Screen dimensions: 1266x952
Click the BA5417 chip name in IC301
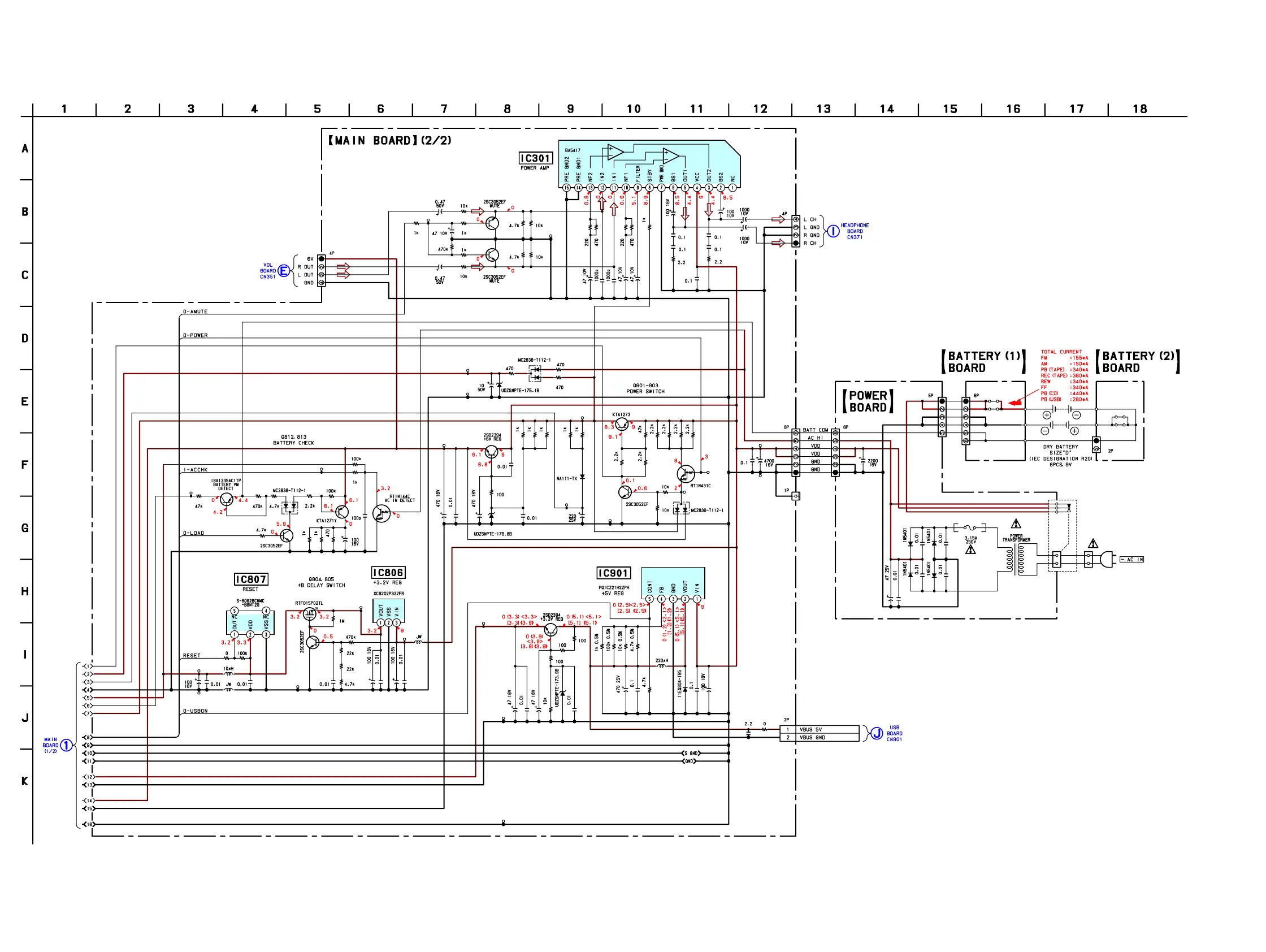pos(573,150)
